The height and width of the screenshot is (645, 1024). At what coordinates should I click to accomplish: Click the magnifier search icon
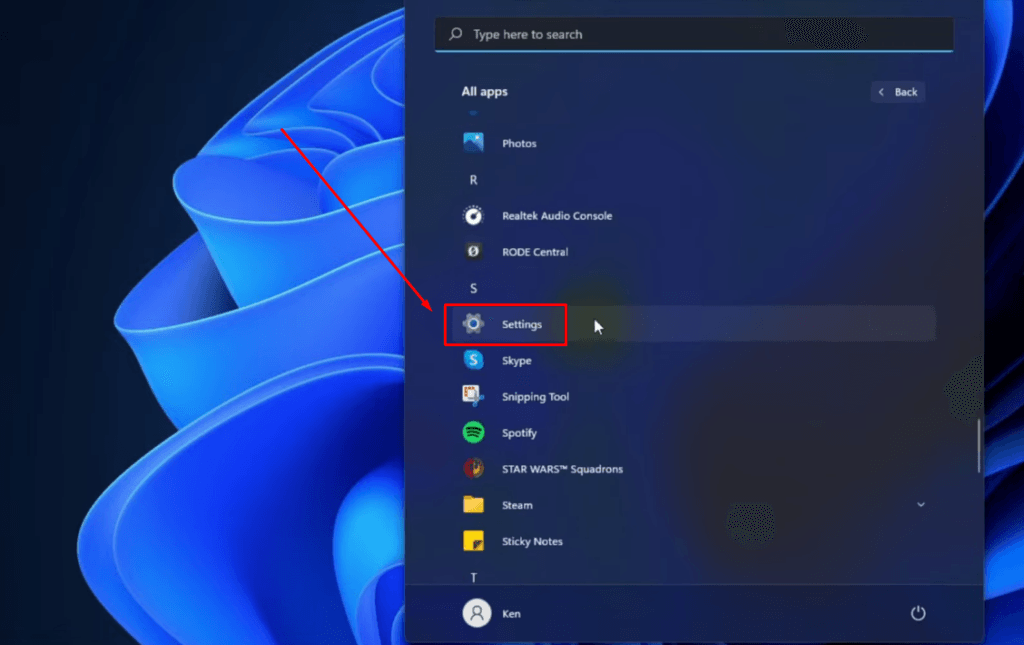pyautogui.click(x=456, y=34)
